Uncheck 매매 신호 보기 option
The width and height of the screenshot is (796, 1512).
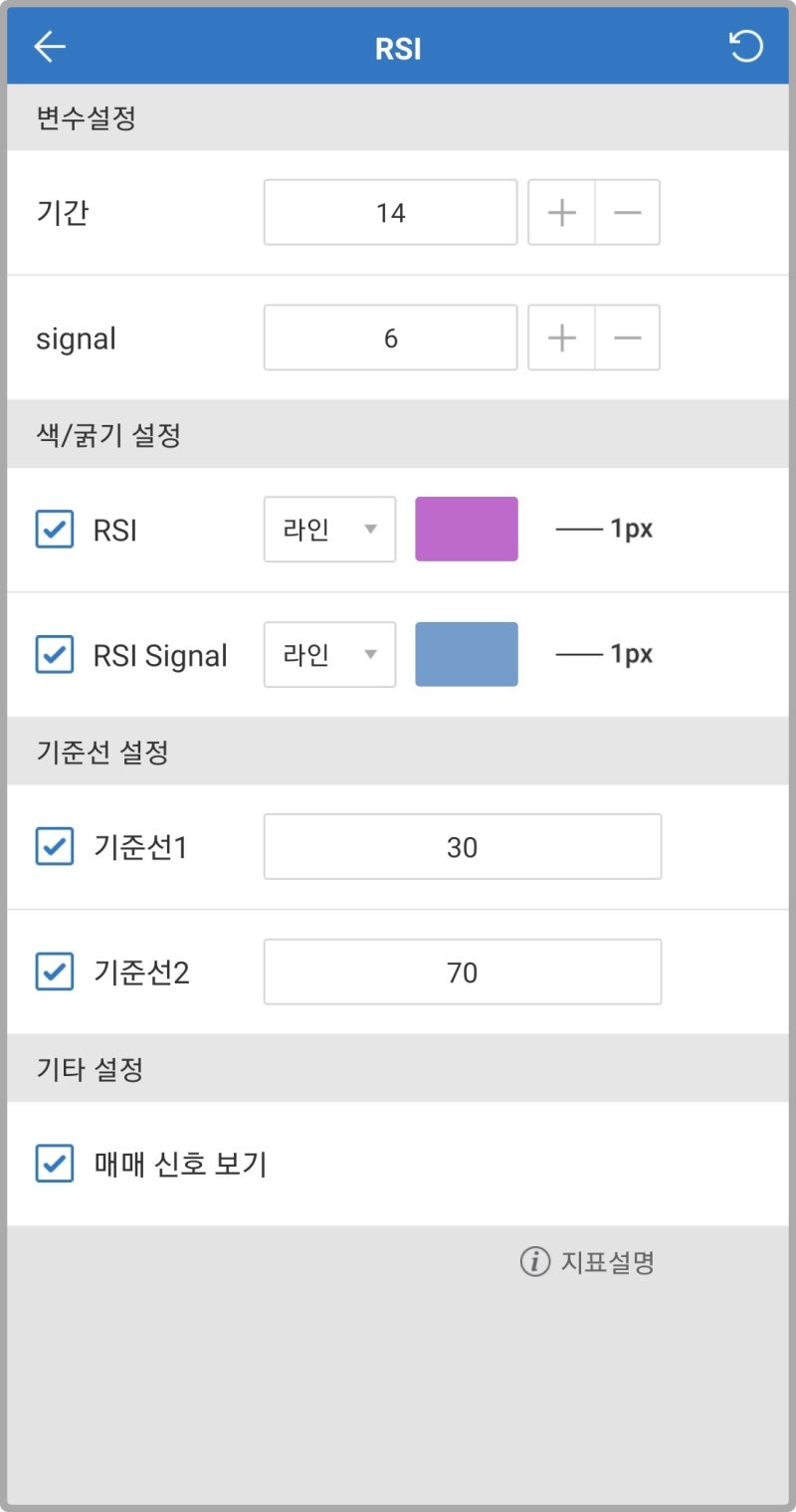(x=55, y=1163)
